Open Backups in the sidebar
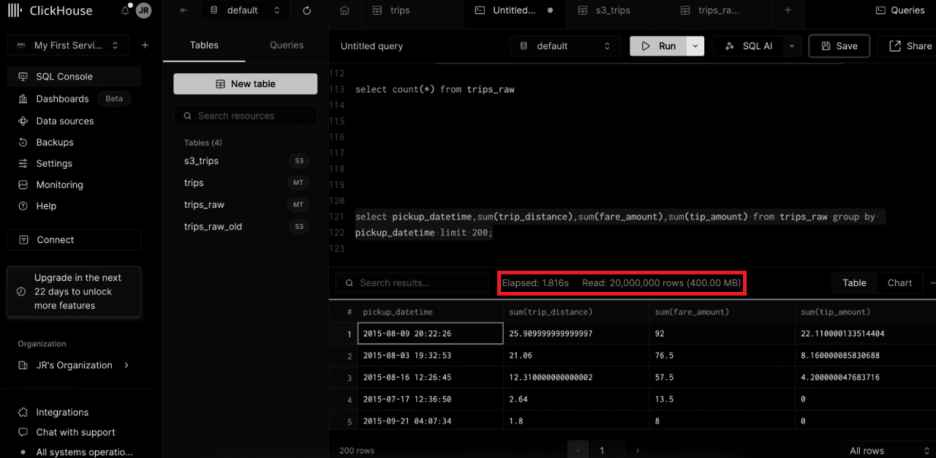This screenshot has width=936, height=458. click(x=74, y=142)
